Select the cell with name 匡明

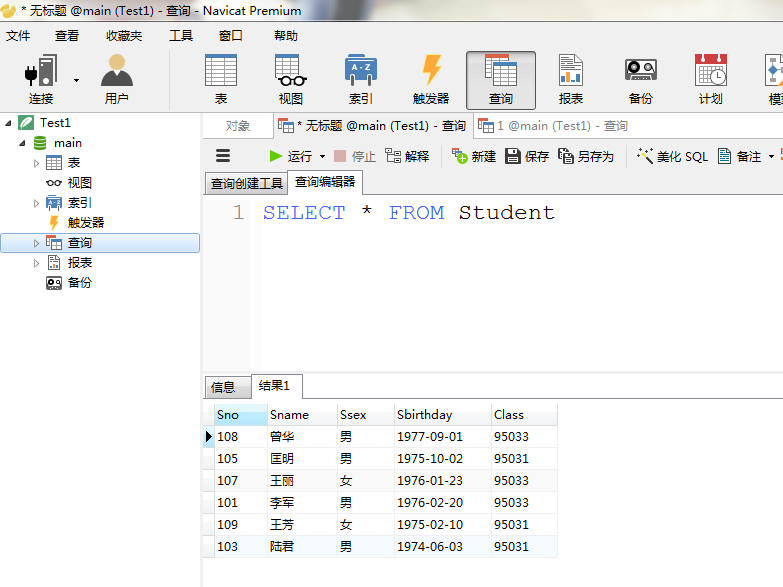(x=303, y=459)
